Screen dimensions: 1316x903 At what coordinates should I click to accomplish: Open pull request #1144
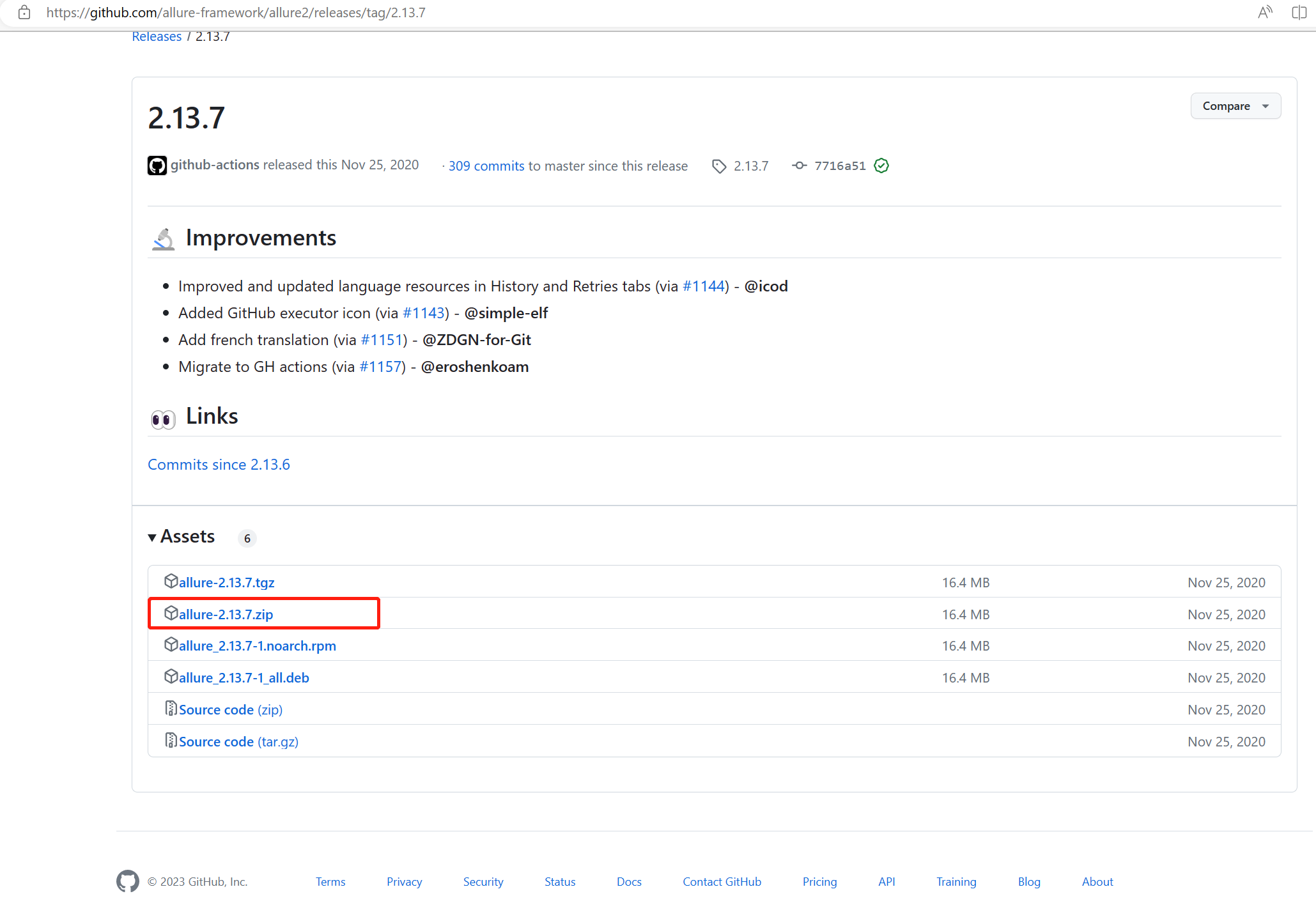tap(704, 286)
